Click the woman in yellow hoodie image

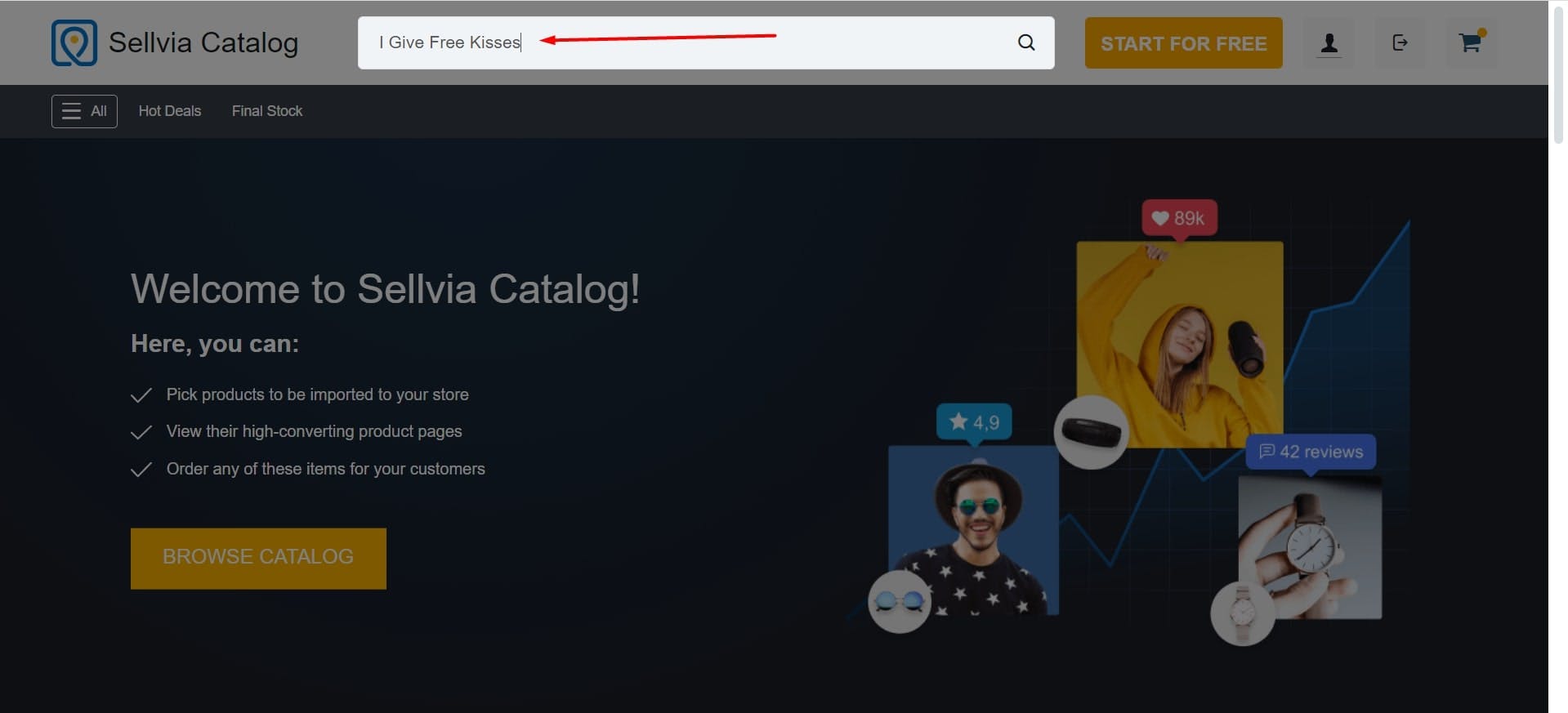pos(1180,344)
